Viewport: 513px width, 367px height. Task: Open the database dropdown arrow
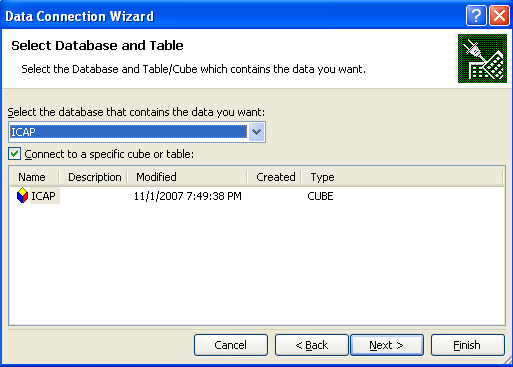[256, 132]
